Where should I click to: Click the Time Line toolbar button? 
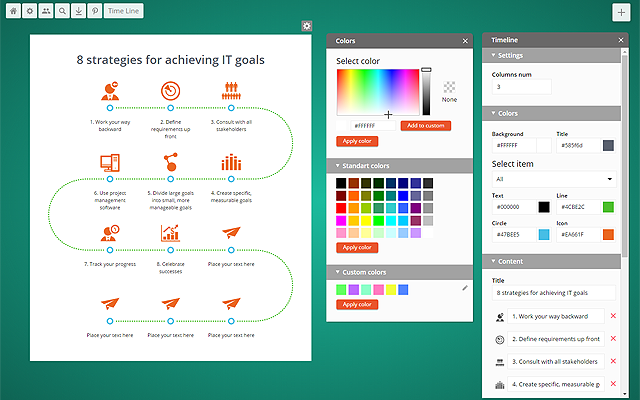click(124, 11)
